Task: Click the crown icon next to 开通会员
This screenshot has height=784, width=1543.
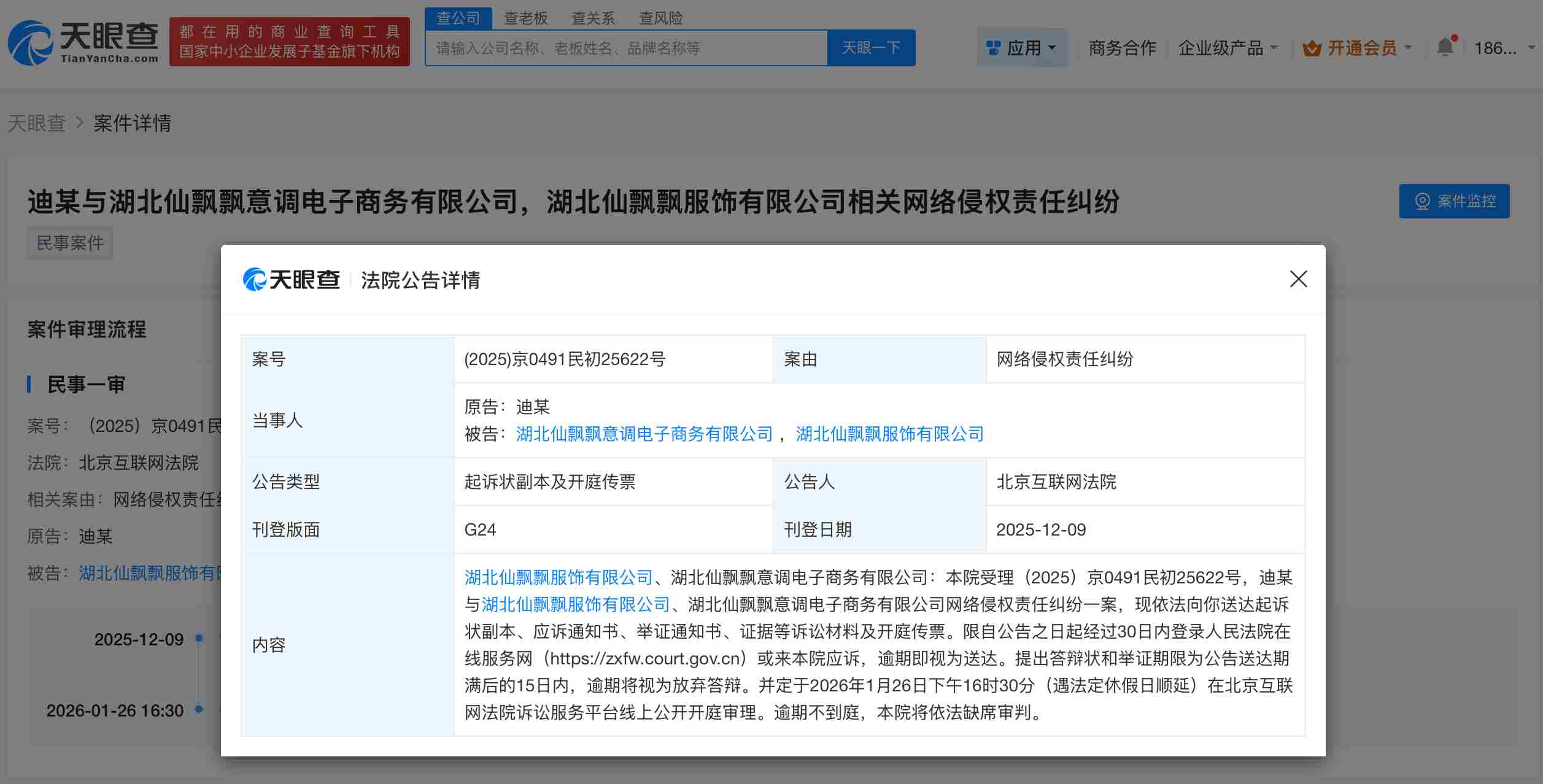Action: click(x=1311, y=48)
